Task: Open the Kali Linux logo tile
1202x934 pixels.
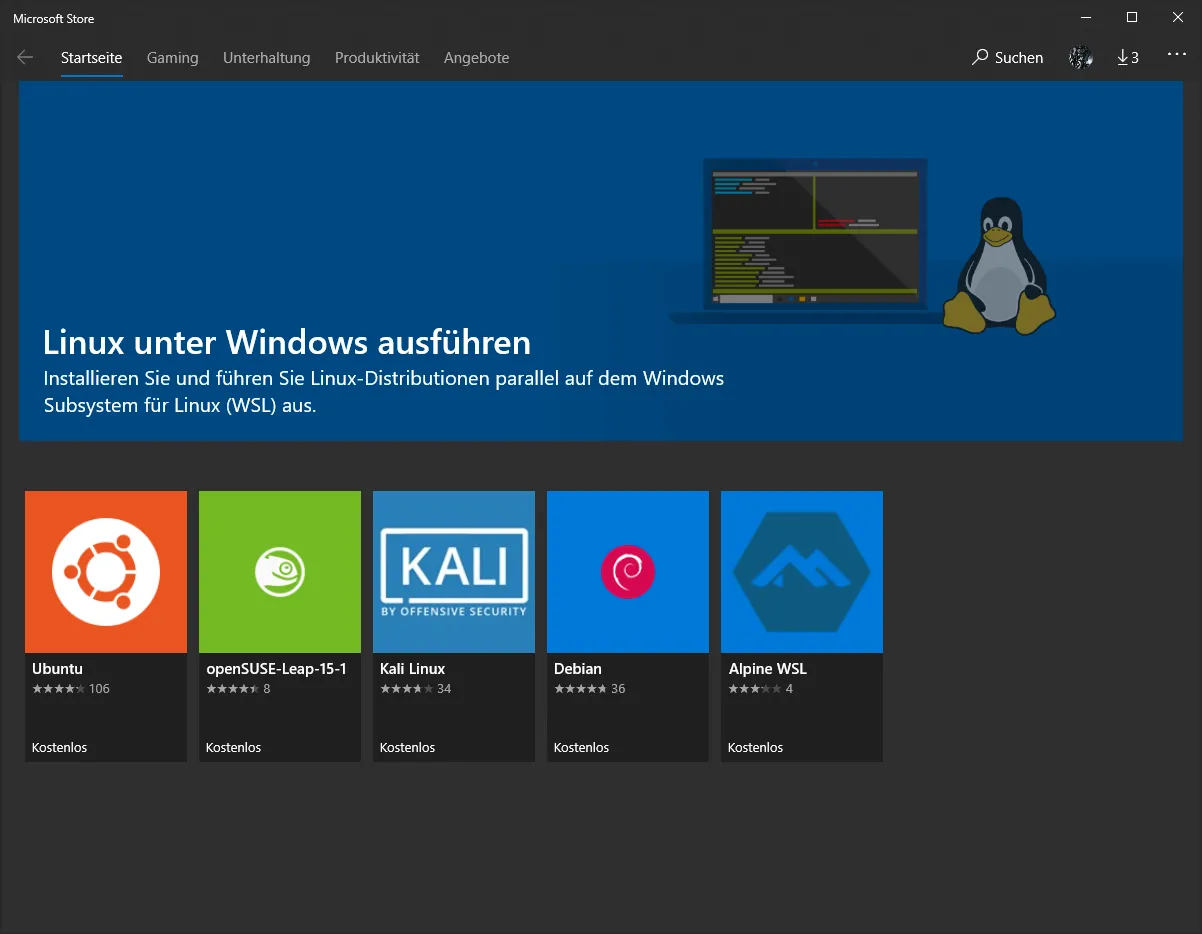Action: pyautogui.click(x=454, y=572)
